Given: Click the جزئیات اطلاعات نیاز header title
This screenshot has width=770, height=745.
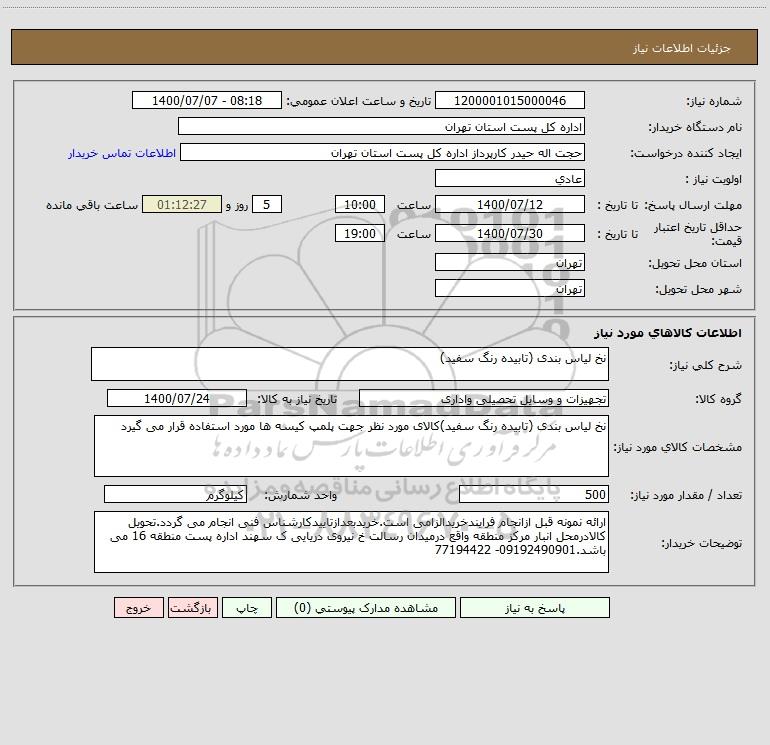Looking at the screenshot, I should (x=682, y=48).
